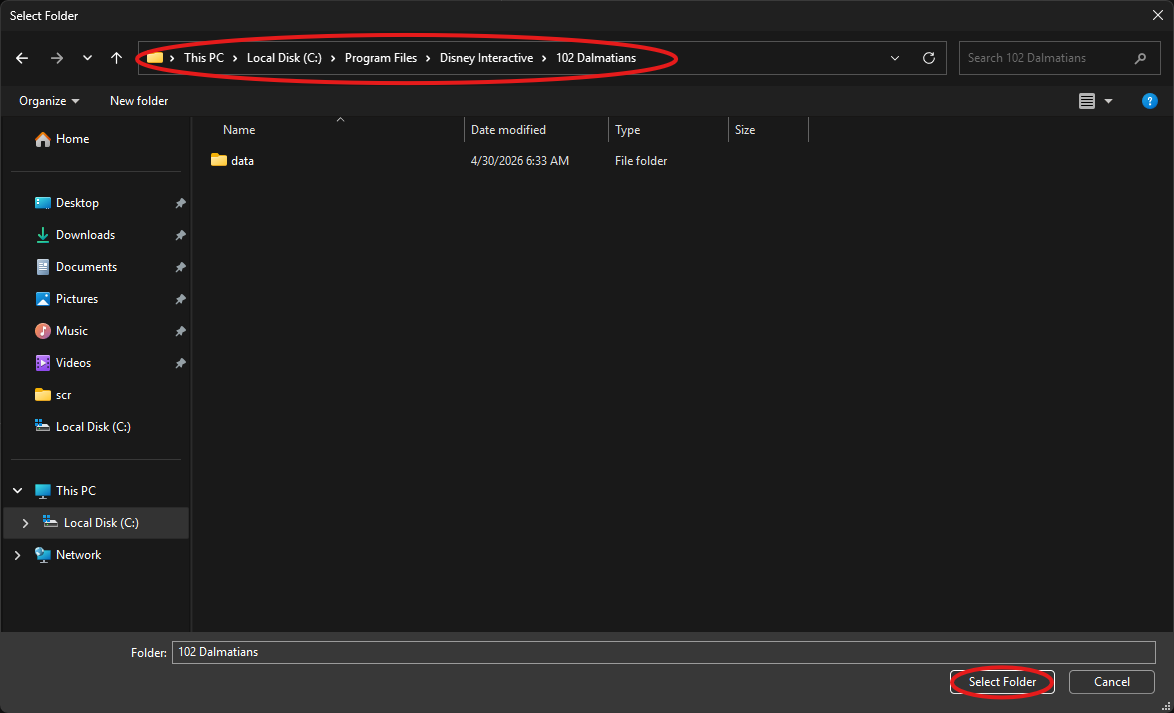Refresh the folder view
The height and width of the screenshot is (713, 1174).
[x=929, y=58]
